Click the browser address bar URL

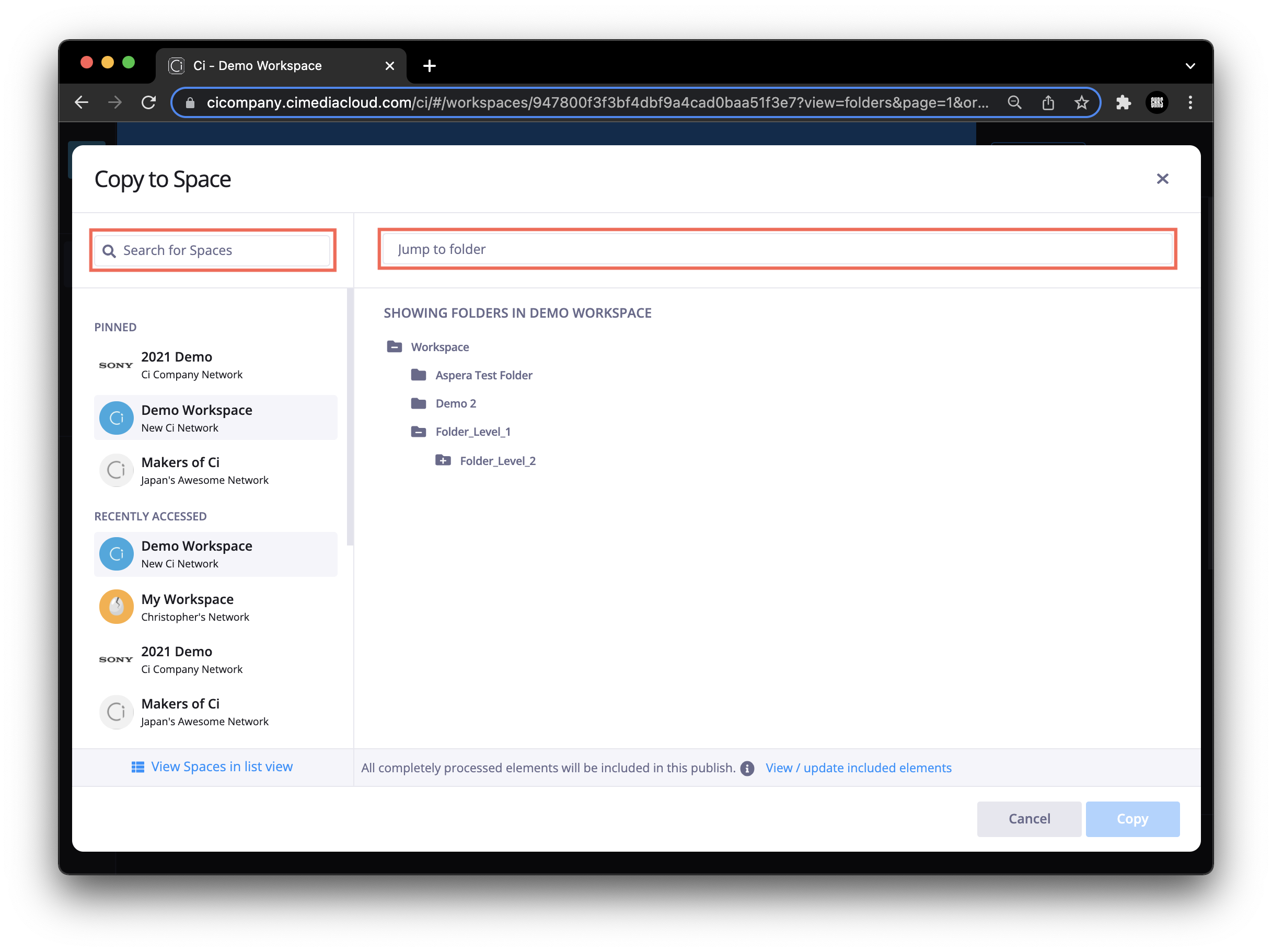[597, 102]
